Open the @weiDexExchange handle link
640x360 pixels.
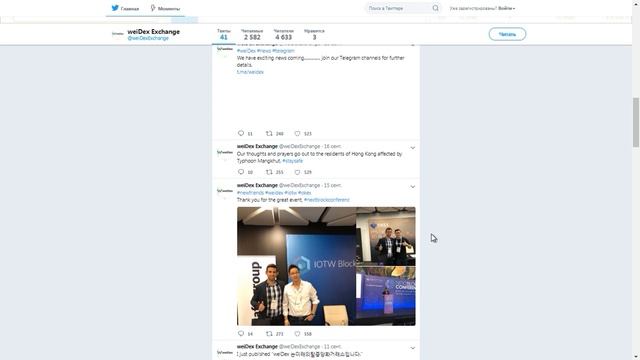tap(148, 38)
